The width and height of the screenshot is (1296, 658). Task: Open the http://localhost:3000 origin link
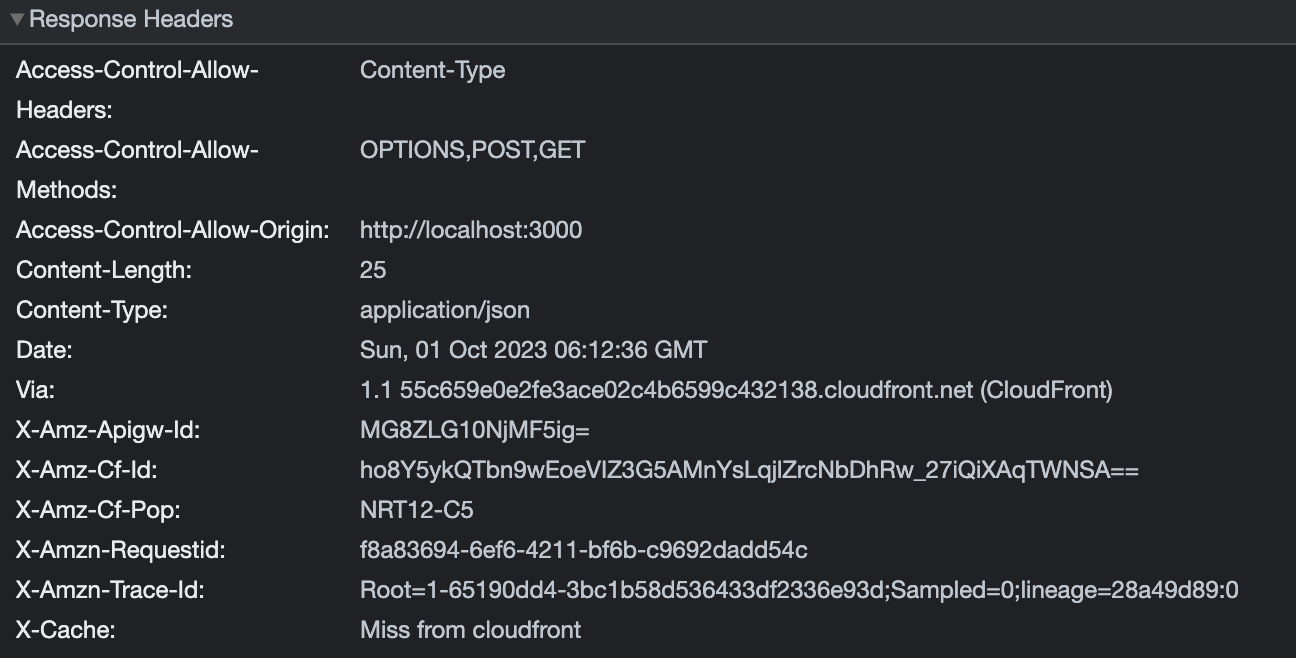471,230
